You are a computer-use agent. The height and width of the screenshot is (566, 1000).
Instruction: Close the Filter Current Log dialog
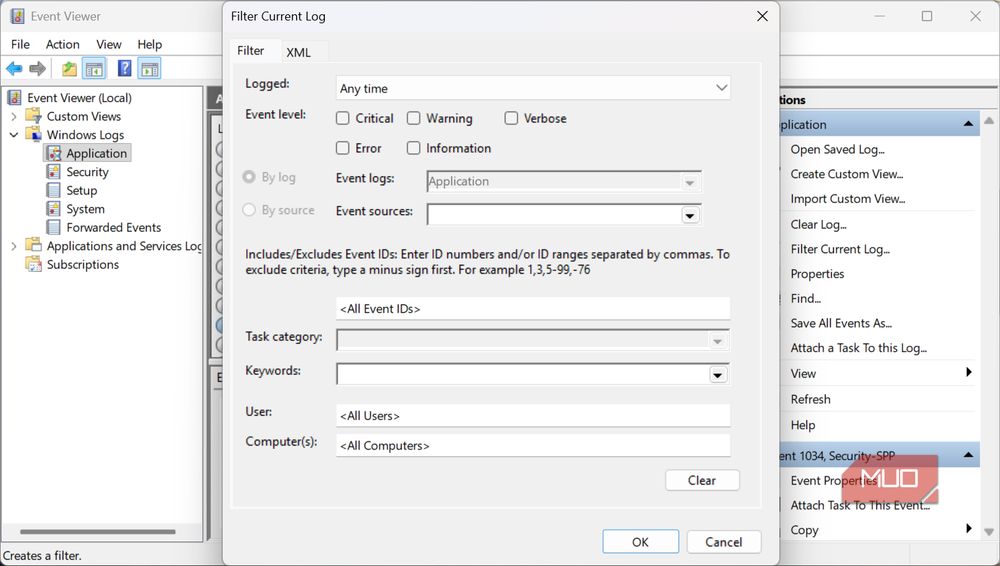[x=762, y=16]
